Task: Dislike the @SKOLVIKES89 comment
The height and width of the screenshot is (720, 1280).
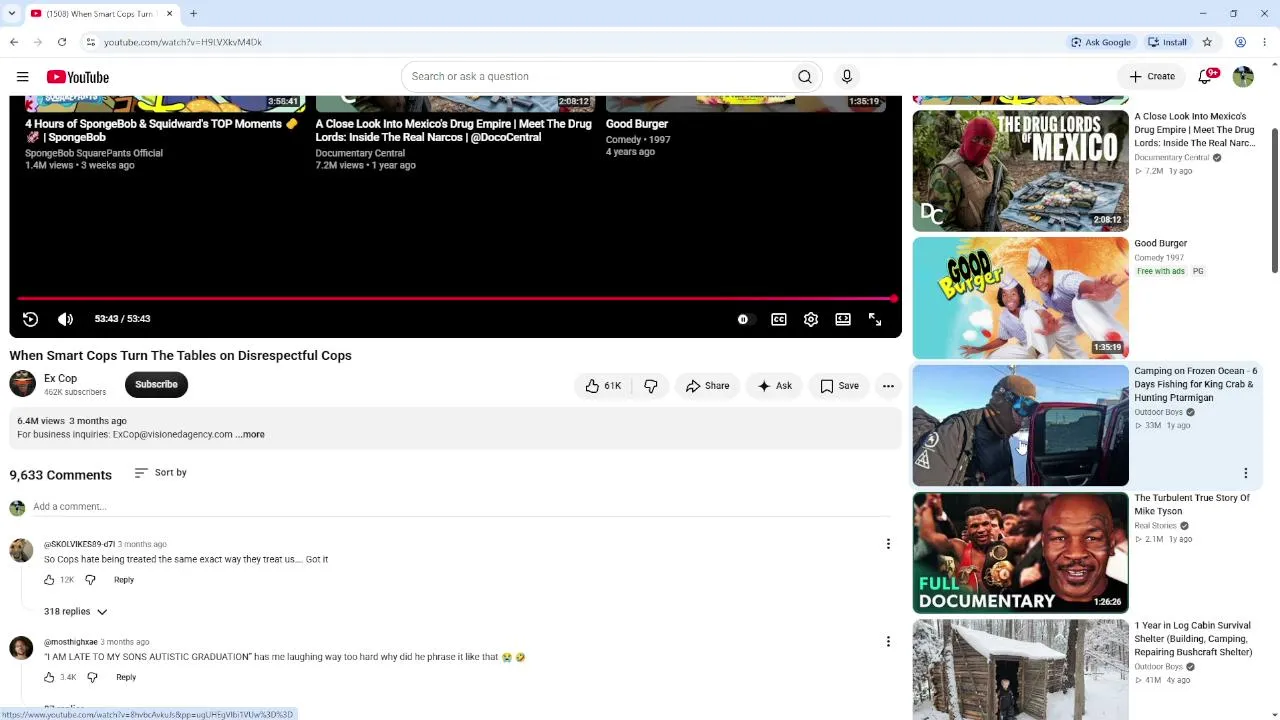Action: point(90,580)
